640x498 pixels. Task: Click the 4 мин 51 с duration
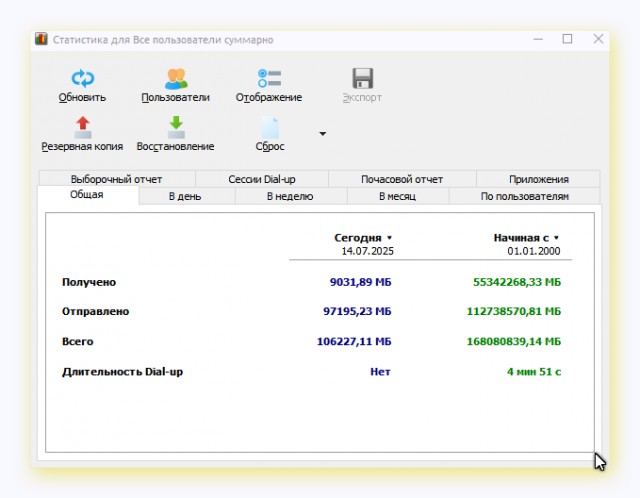click(x=534, y=372)
